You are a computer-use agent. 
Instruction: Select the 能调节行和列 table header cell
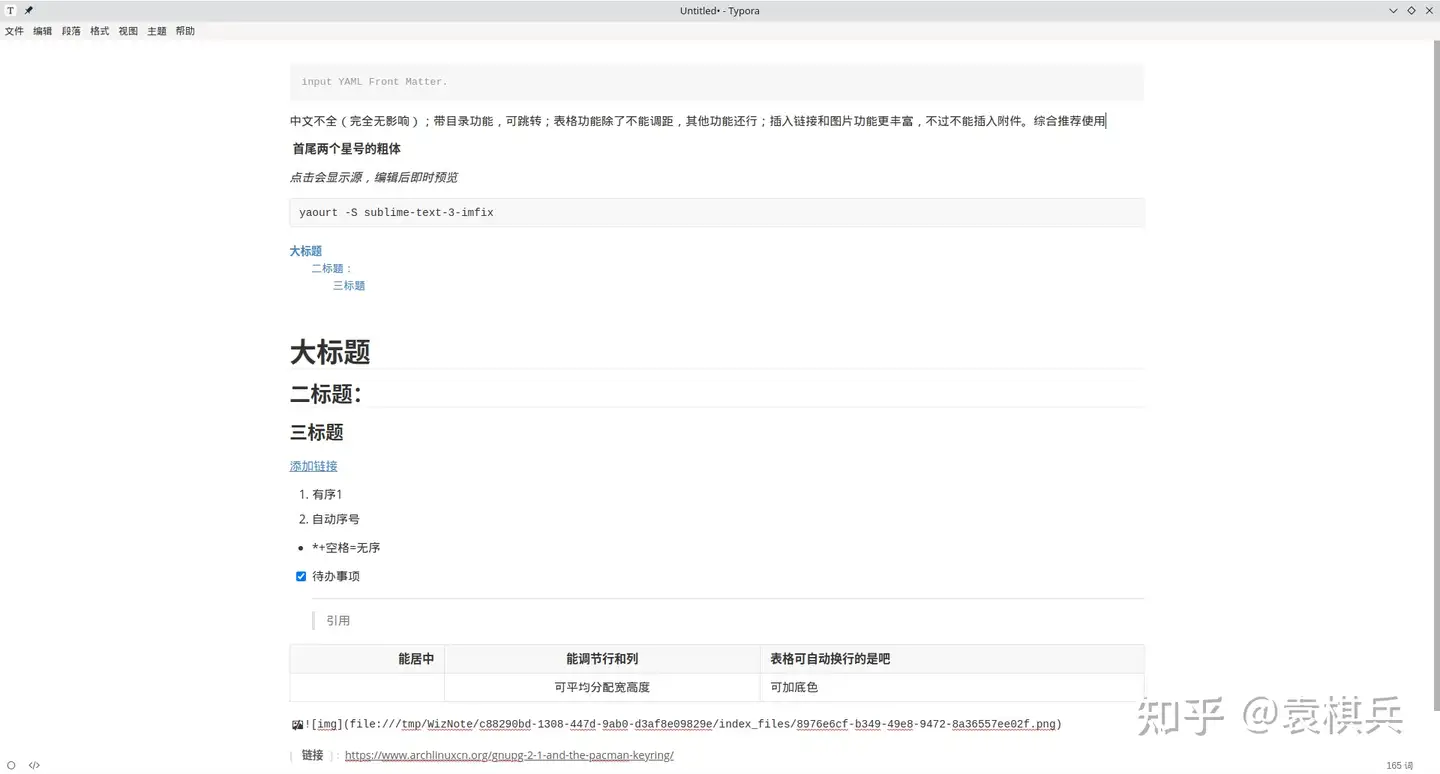[602, 659]
